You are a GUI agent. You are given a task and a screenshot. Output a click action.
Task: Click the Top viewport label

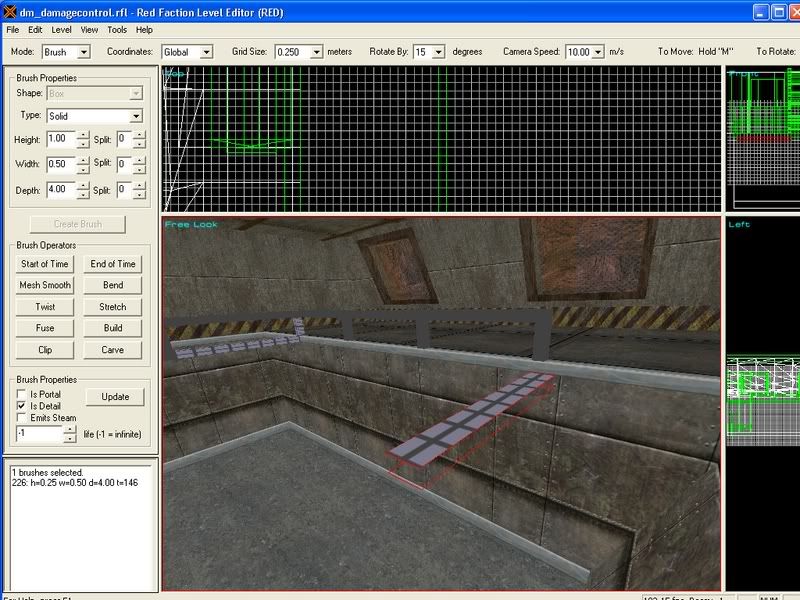[174, 73]
